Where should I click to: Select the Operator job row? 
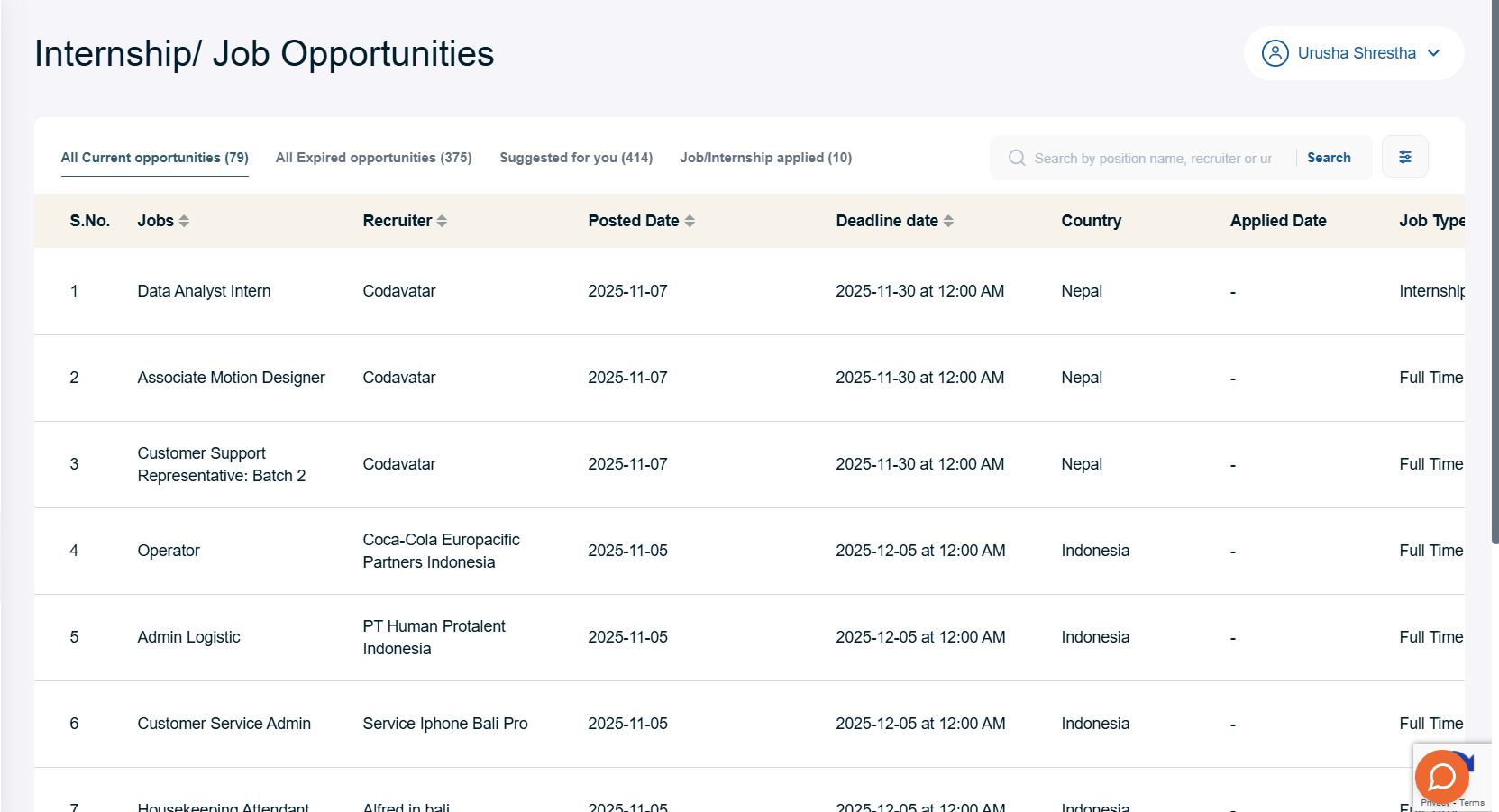pos(169,551)
